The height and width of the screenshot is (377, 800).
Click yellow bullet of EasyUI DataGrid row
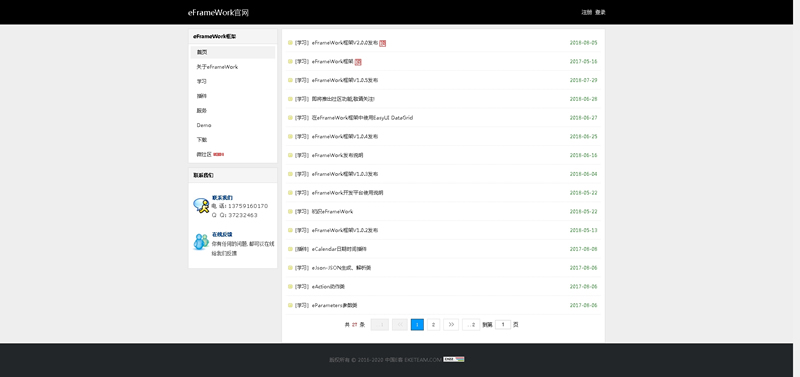point(290,117)
